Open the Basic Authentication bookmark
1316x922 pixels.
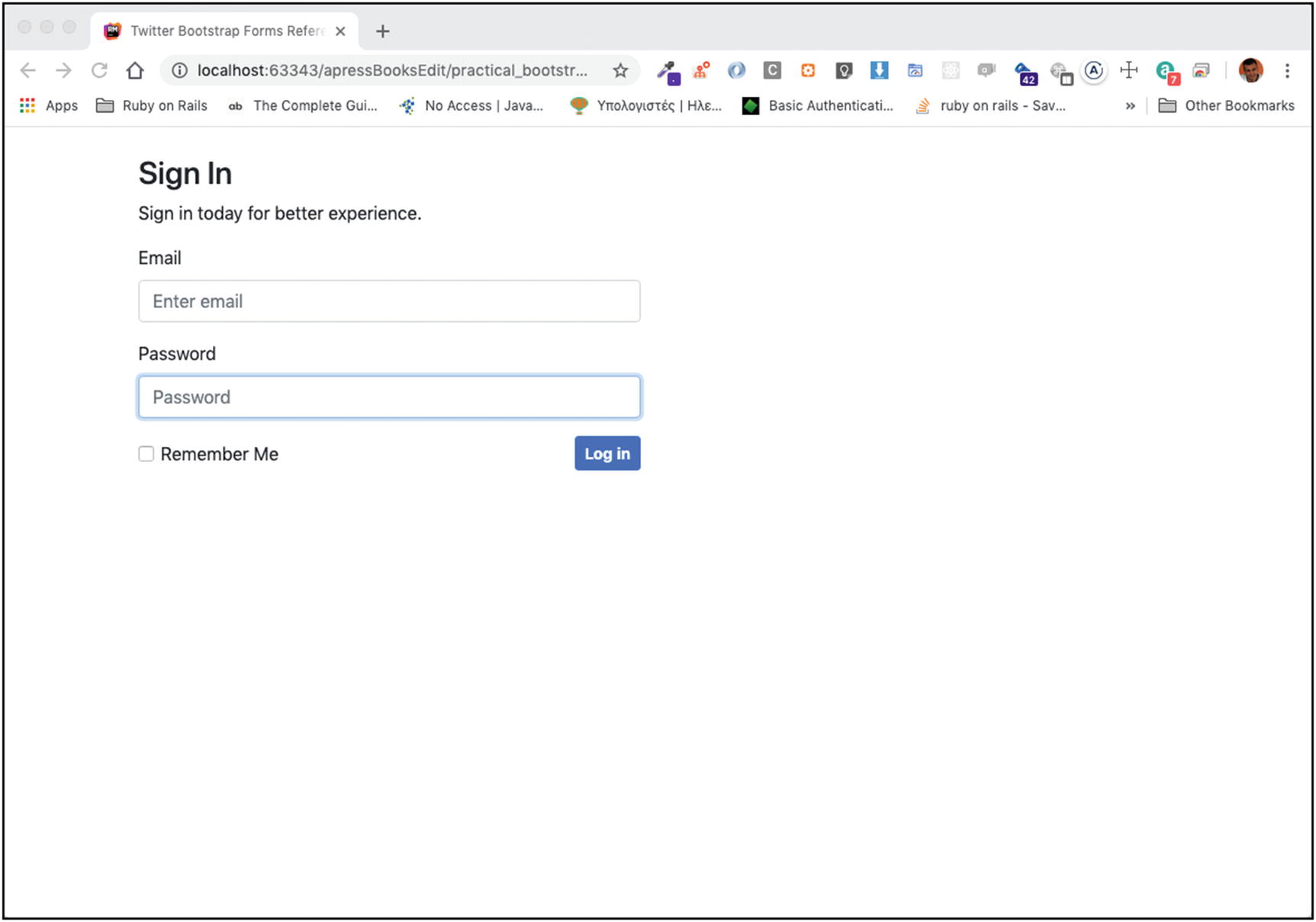click(818, 106)
